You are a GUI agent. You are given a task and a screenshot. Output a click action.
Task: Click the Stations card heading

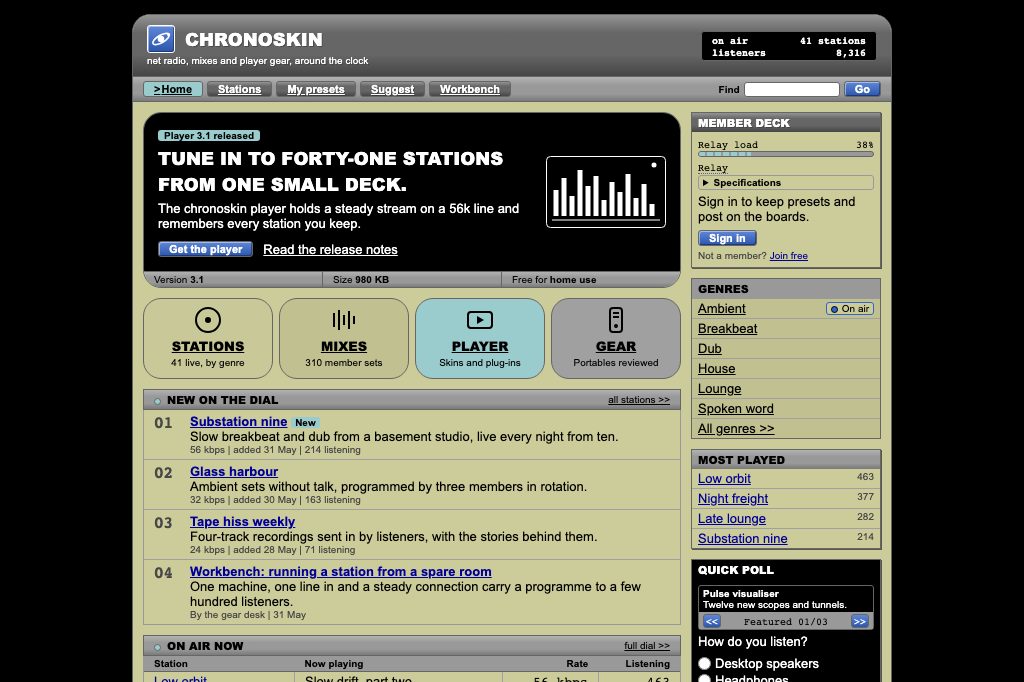208,346
